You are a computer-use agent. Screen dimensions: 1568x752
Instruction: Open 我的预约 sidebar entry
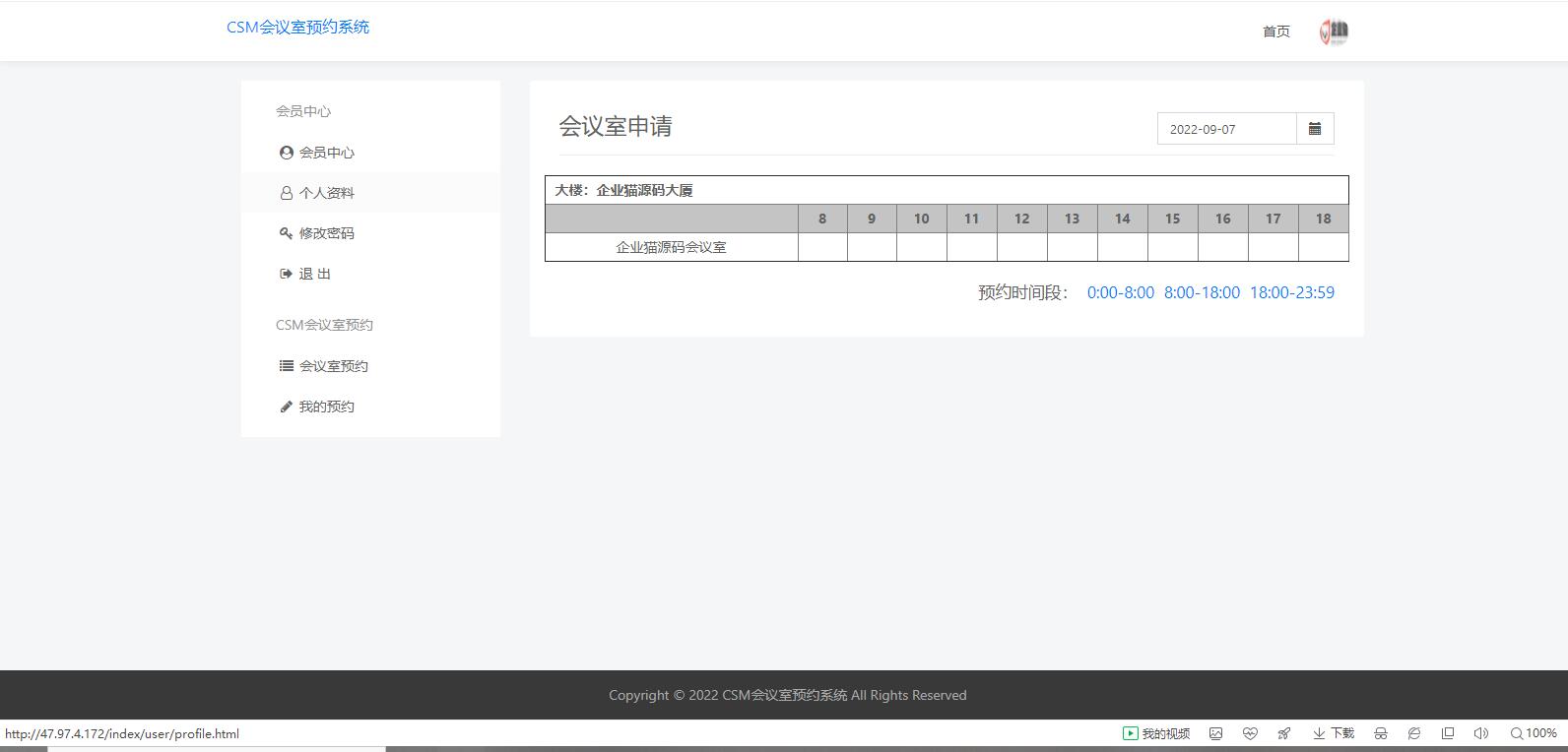click(x=326, y=407)
